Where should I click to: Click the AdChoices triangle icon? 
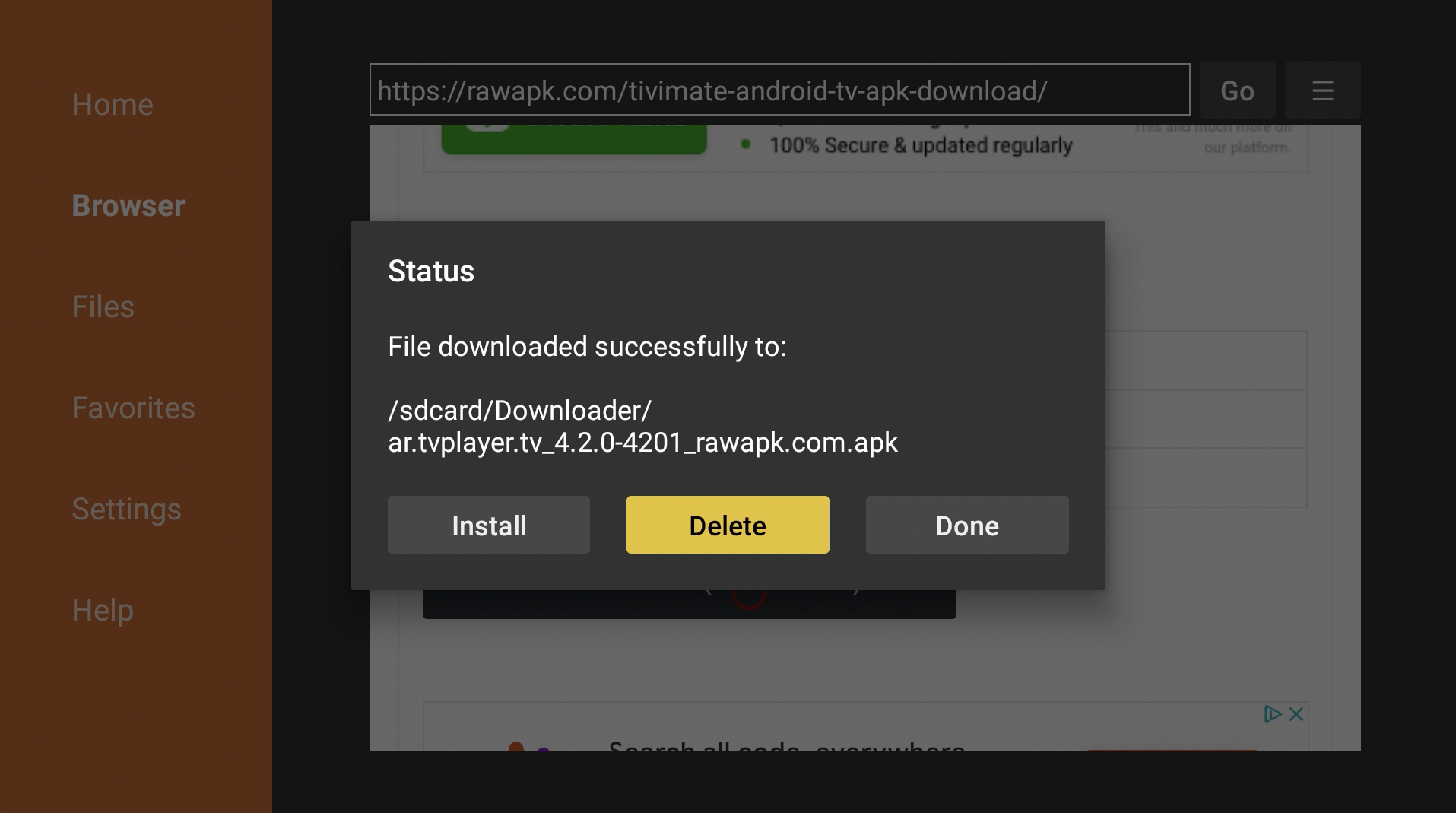coord(1273,714)
